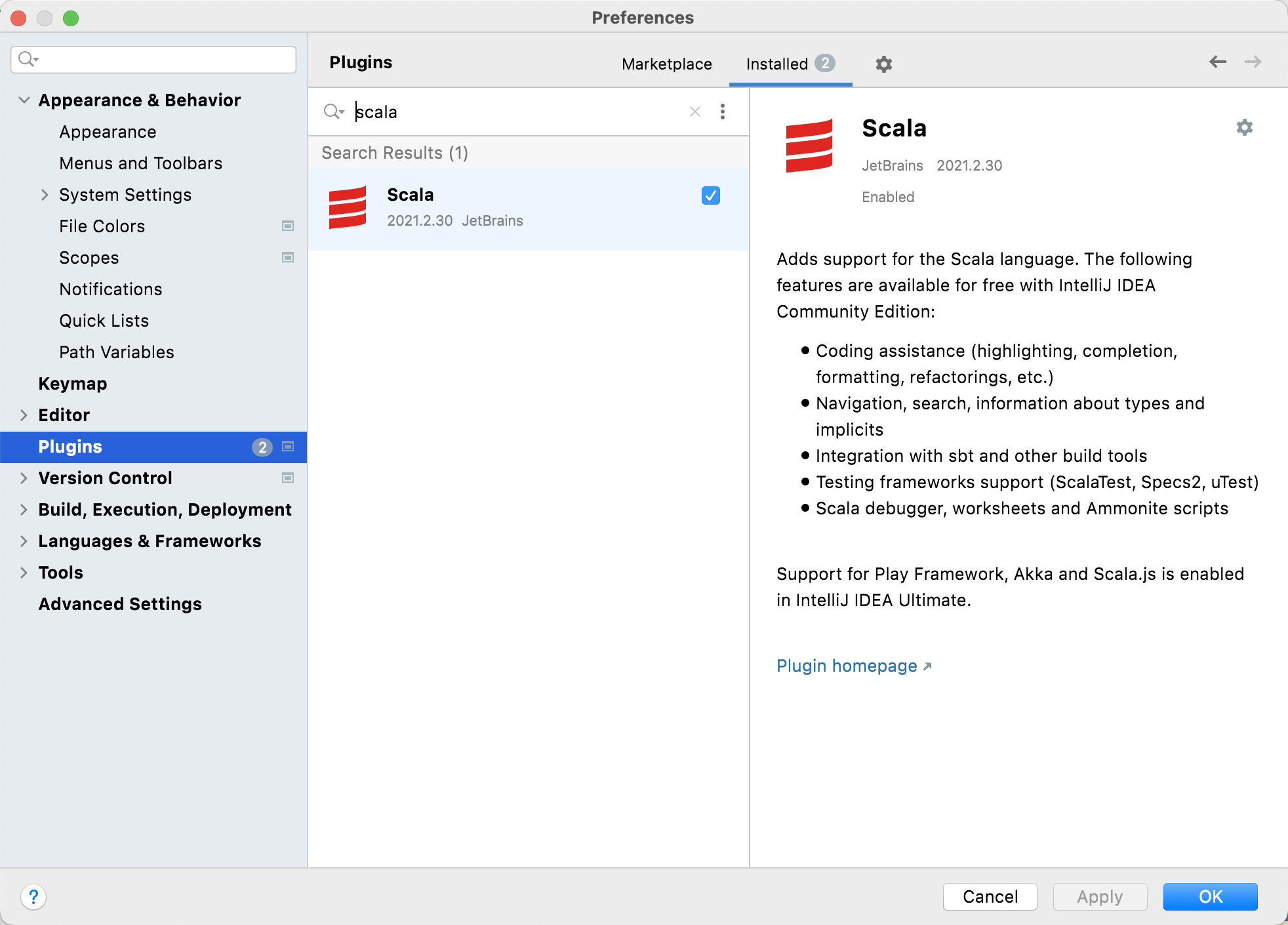Expand the System Settings node

pyautogui.click(x=45, y=194)
